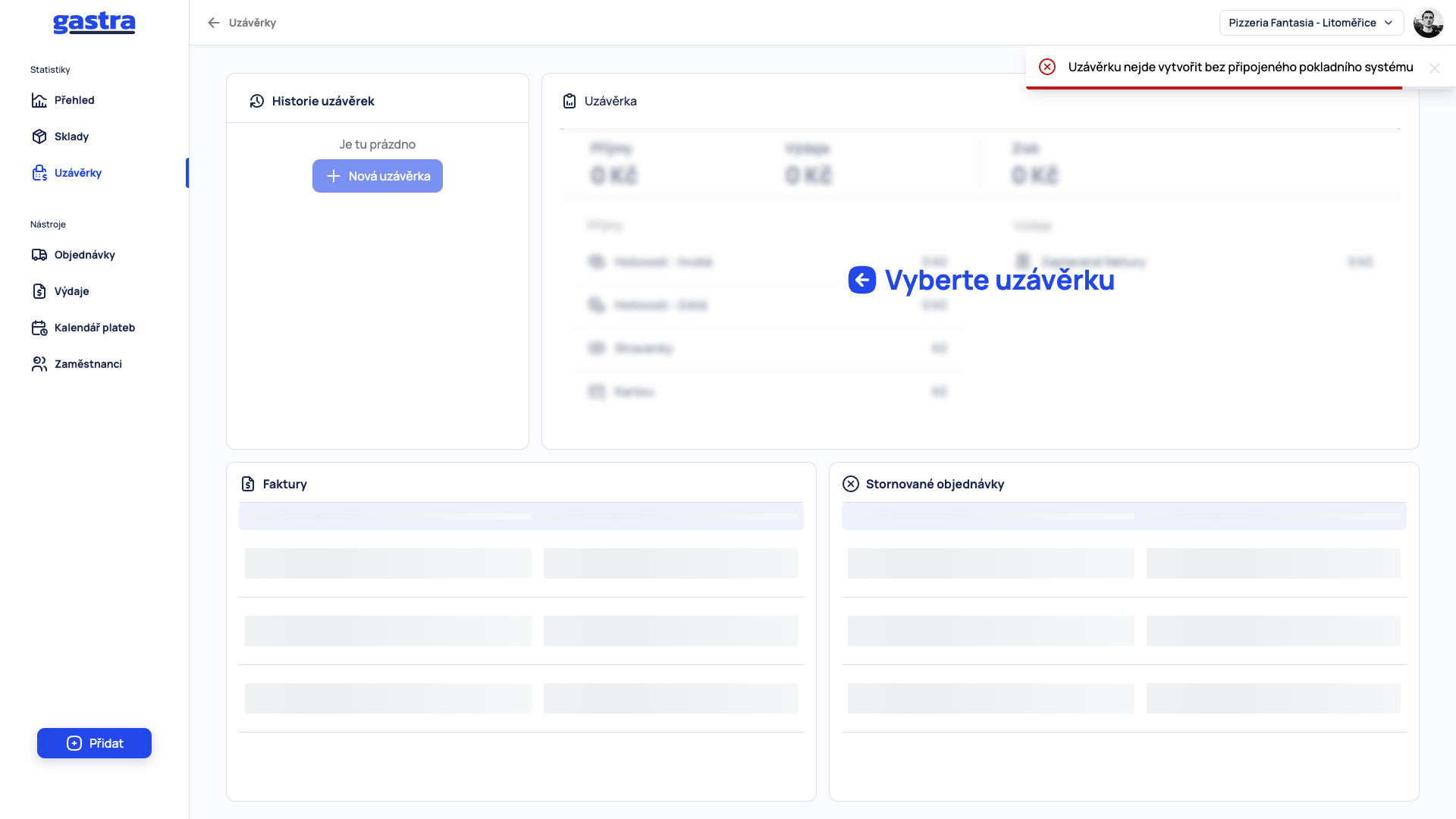Click the Faktury heading

pos(285,484)
